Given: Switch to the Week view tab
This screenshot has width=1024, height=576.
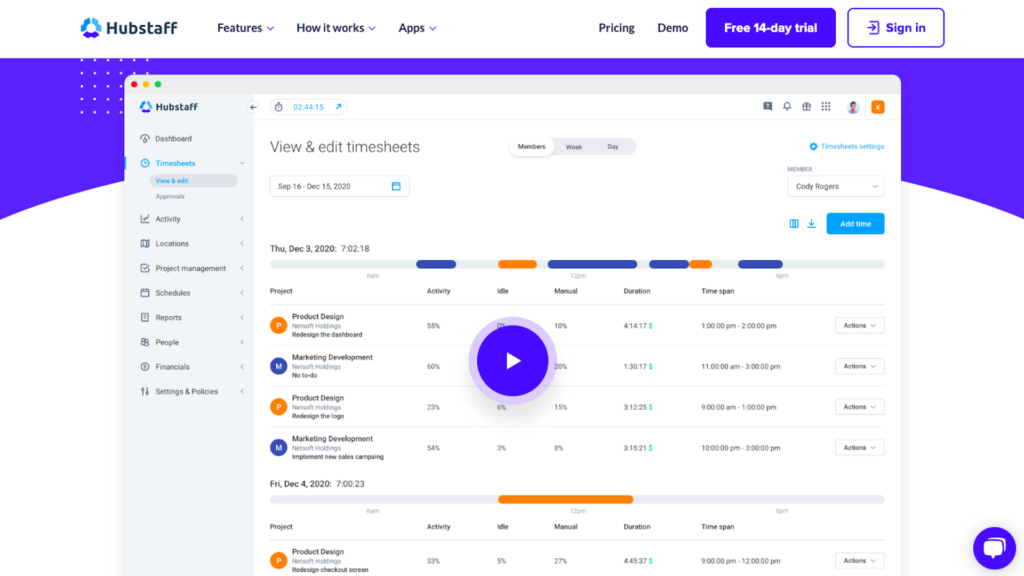Looking at the screenshot, I should click(573, 147).
